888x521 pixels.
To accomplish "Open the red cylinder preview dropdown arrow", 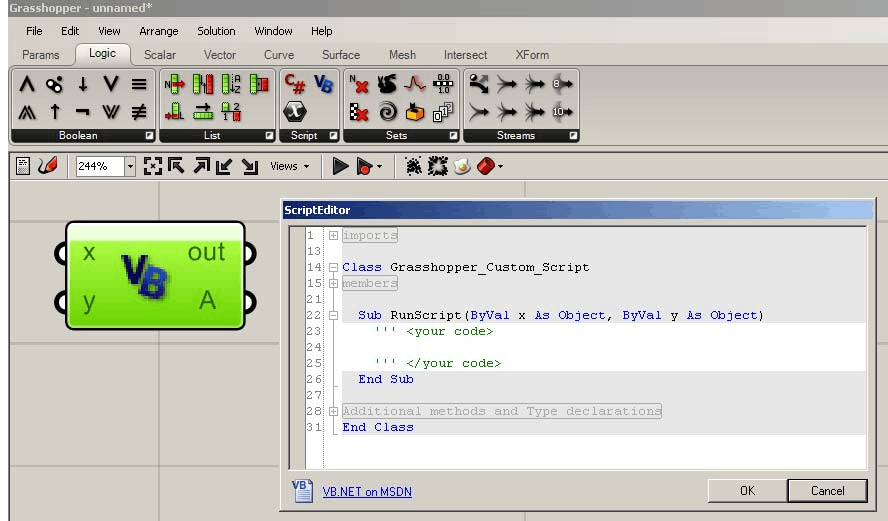I will click(x=501, y=166).
